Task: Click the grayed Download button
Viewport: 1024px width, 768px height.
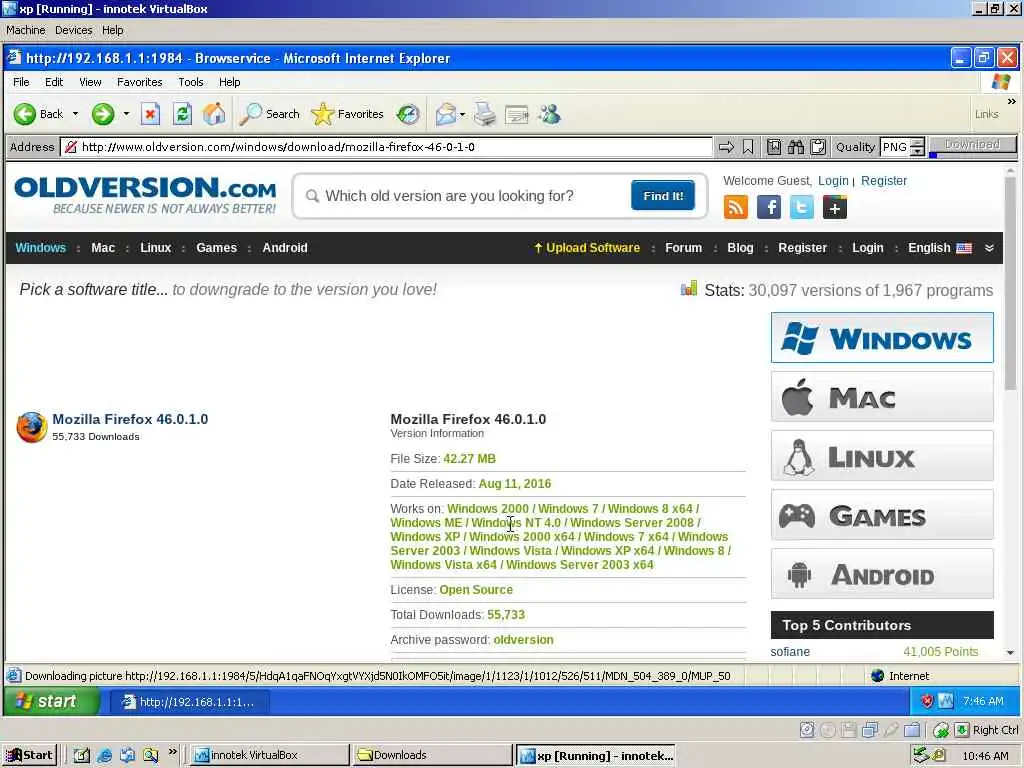Action: pyautogui.click(x=972, y=145)
